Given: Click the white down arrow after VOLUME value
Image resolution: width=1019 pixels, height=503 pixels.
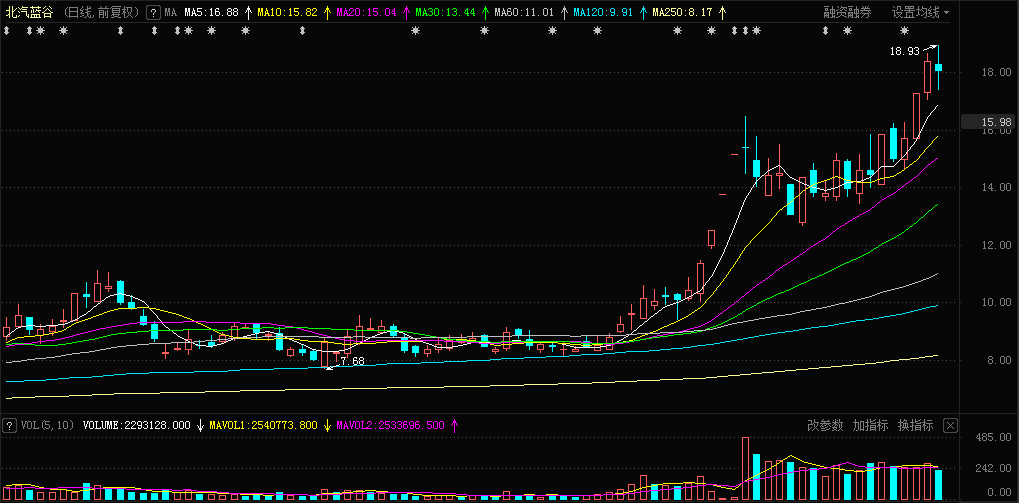Looking at the screenshot, I should tap(200, 426).
